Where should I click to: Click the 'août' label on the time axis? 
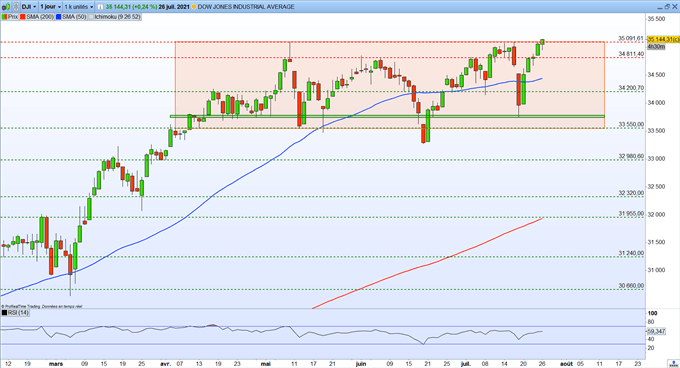pyautogui.click(x=566, y=364)
